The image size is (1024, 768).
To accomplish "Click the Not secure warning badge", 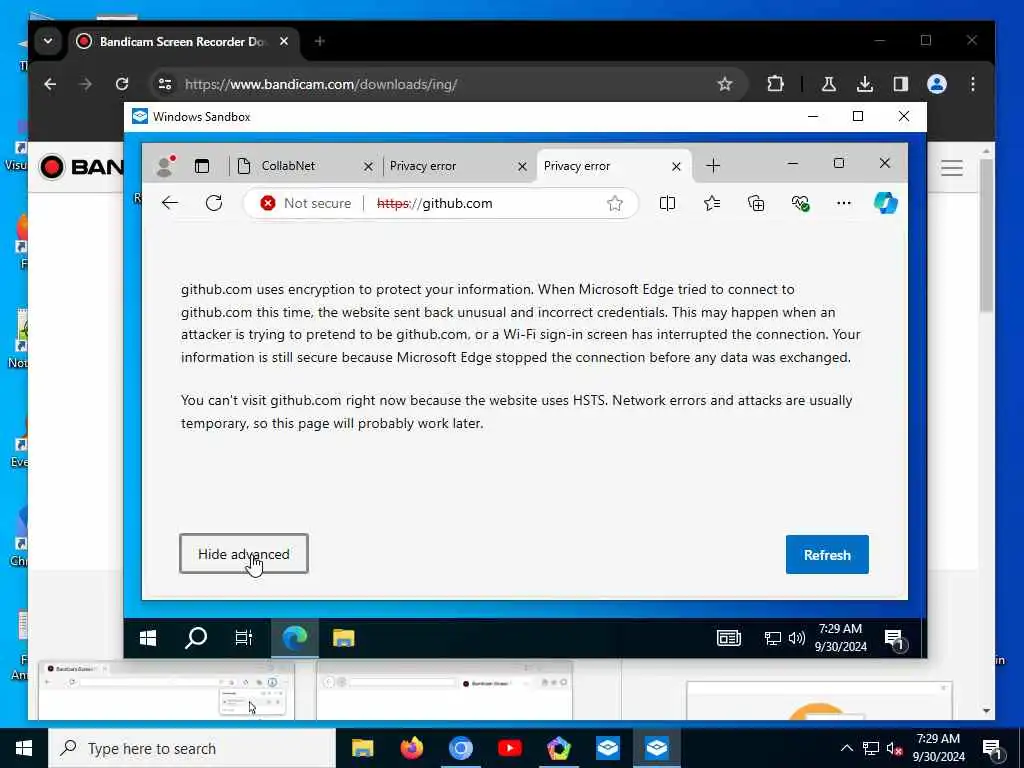I will click(306, 203).
